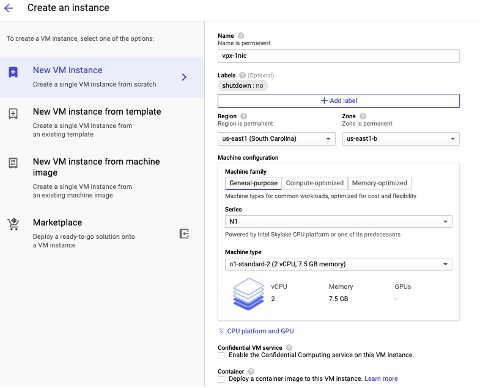Open the help icon next to Container
The height and width of the screenshot is (388, 480).
coord(251,371)
